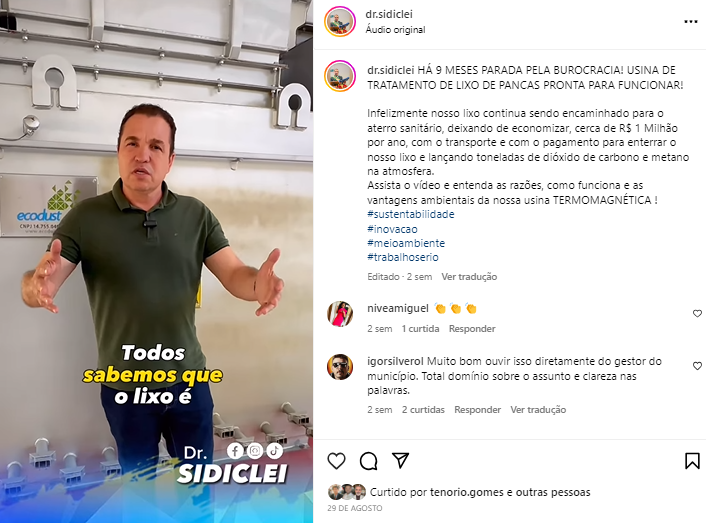Click the video to play or pause
Viewport: 706px width, 523px height.
click(x=156, y=262)
